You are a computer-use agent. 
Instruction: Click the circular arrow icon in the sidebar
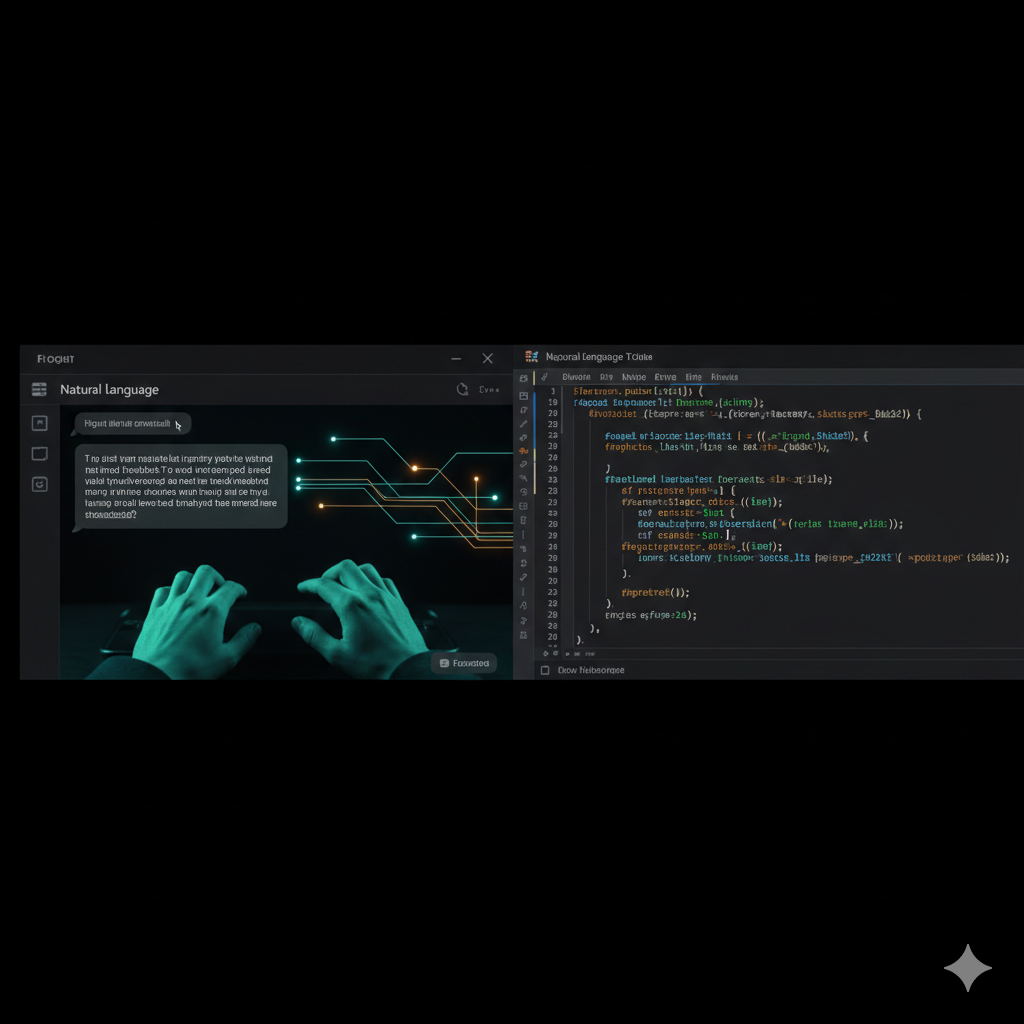pos(39,483)
